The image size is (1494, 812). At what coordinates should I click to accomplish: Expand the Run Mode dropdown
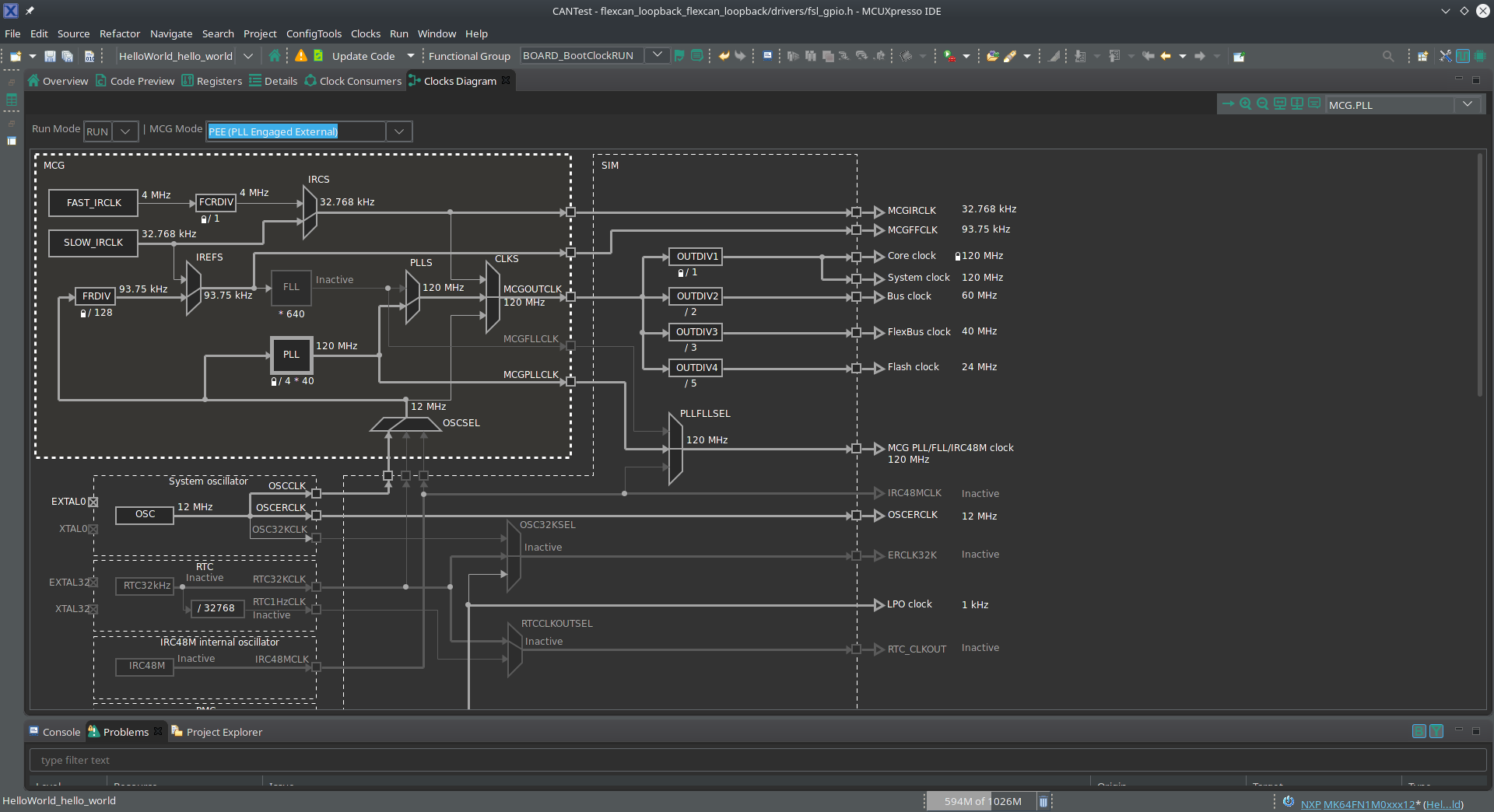pos(124,131)
